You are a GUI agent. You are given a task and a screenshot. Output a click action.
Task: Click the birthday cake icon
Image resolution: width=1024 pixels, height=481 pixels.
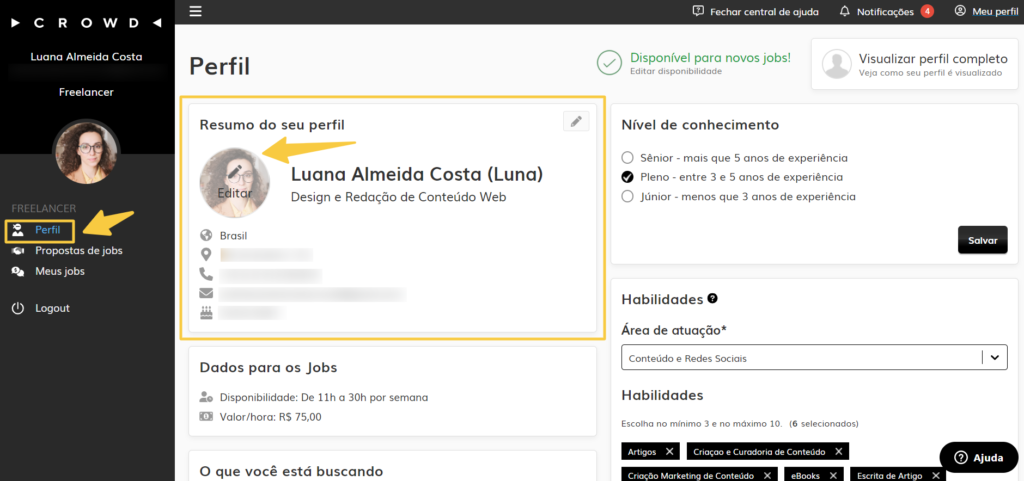pyautogui.click(x=206, y=312)
